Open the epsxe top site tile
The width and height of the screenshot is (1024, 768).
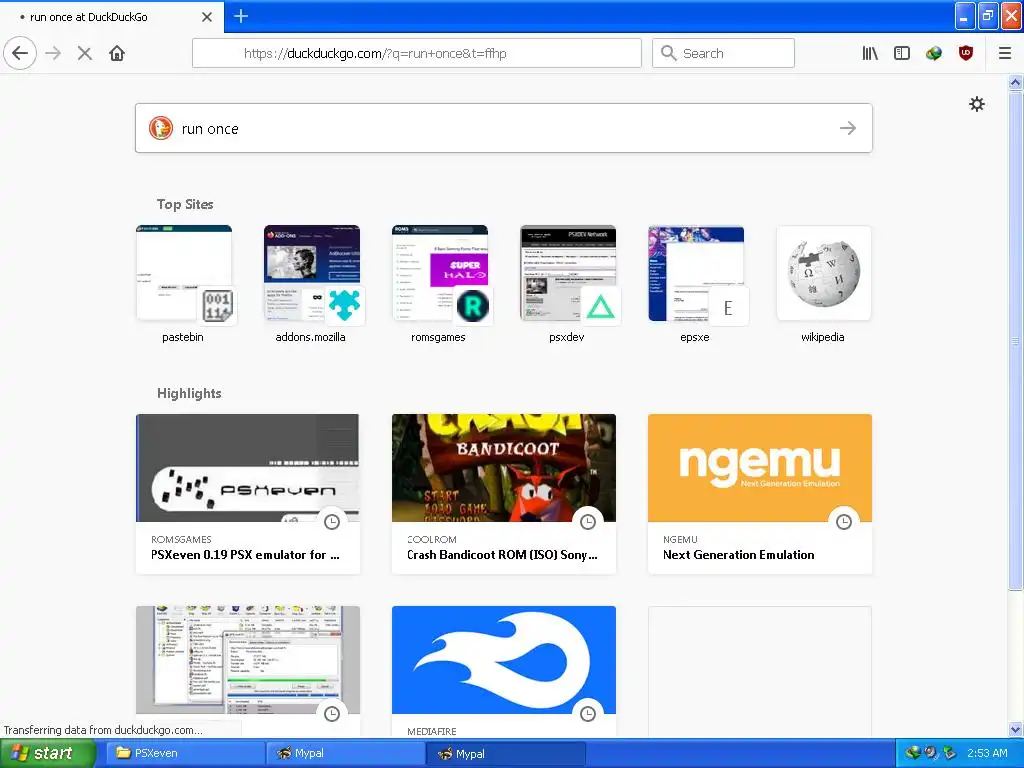(x=696, y=274)
